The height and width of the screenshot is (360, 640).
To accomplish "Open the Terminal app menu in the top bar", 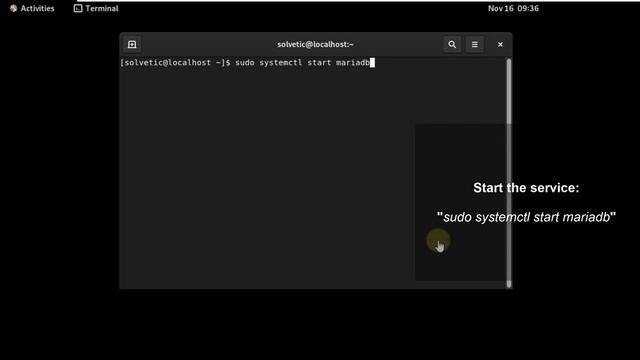I will pyautogui.click(x=96, y=8).
